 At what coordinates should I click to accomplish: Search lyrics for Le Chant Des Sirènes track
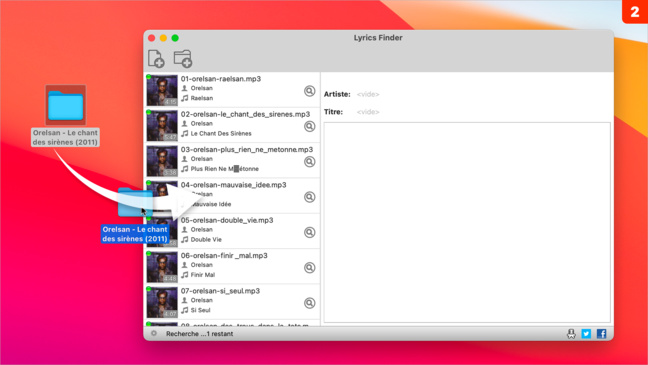click(x=310, y=126)
